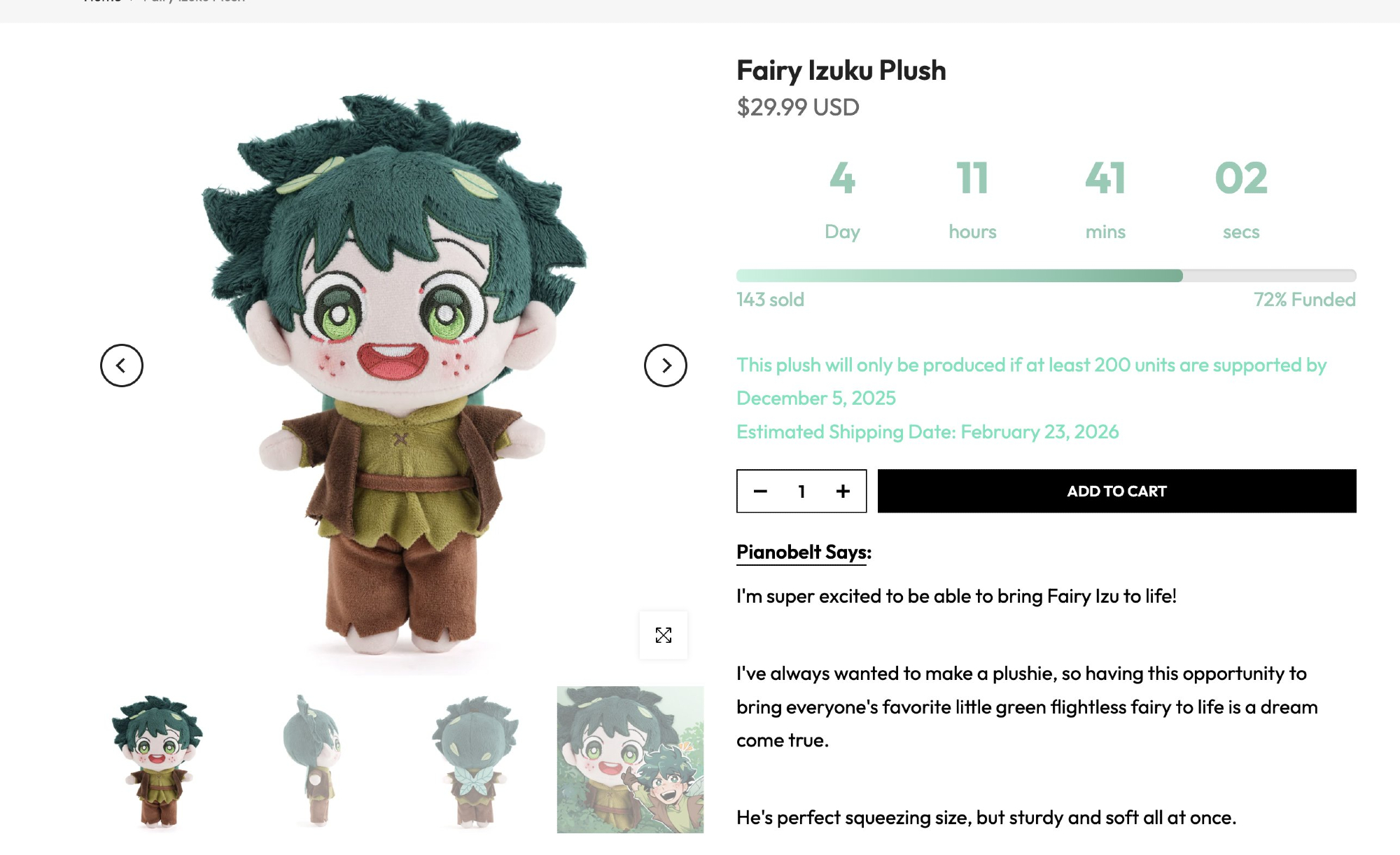The width and height of the screenshot is (1400, 855).
Task: Click the $29.99 USD price
Action: coord(798,107)
